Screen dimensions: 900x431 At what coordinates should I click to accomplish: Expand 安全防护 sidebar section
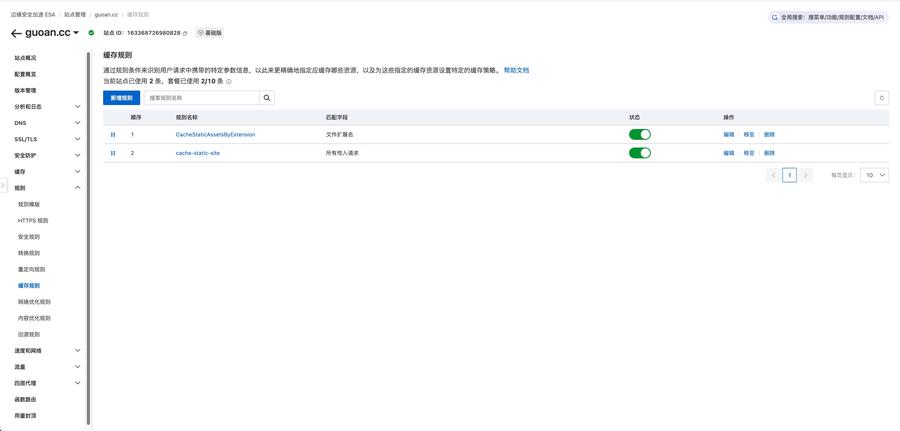pyautogui.click(x=77, y=156)
